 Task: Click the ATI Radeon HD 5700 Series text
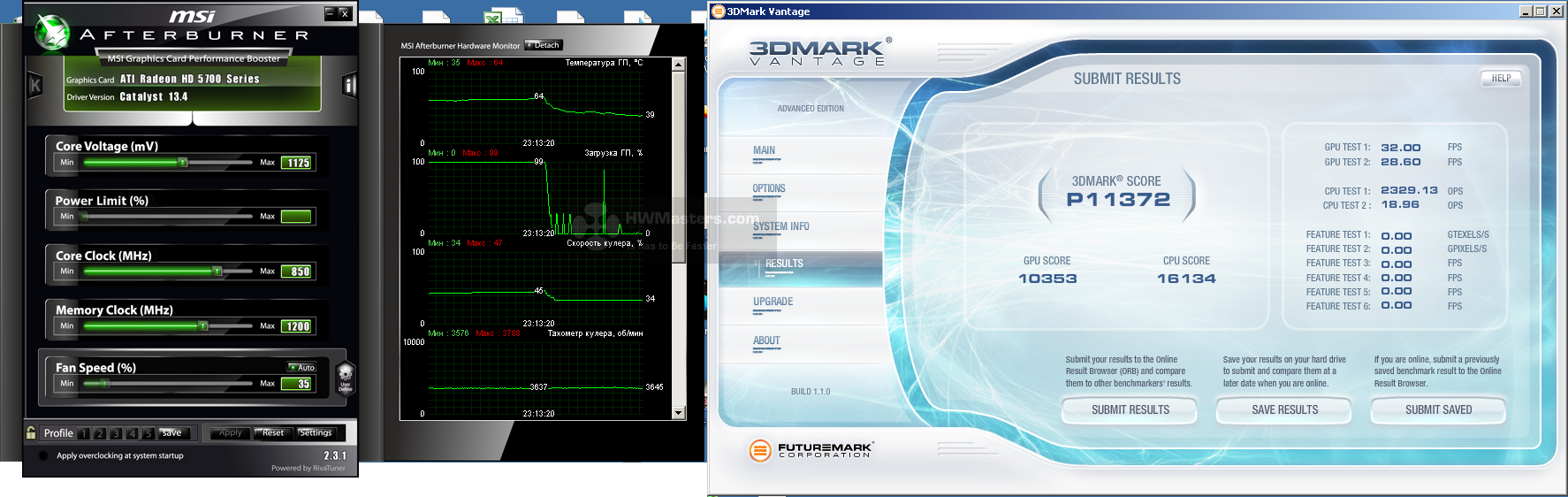190,80
